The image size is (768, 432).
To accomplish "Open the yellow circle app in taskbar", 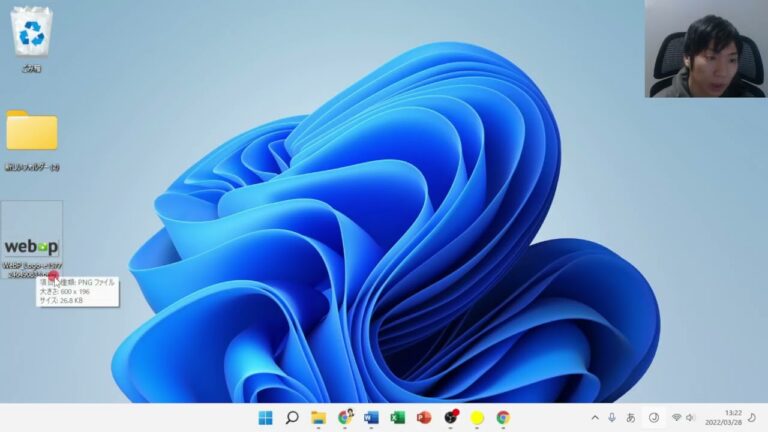I will (477, 418).
